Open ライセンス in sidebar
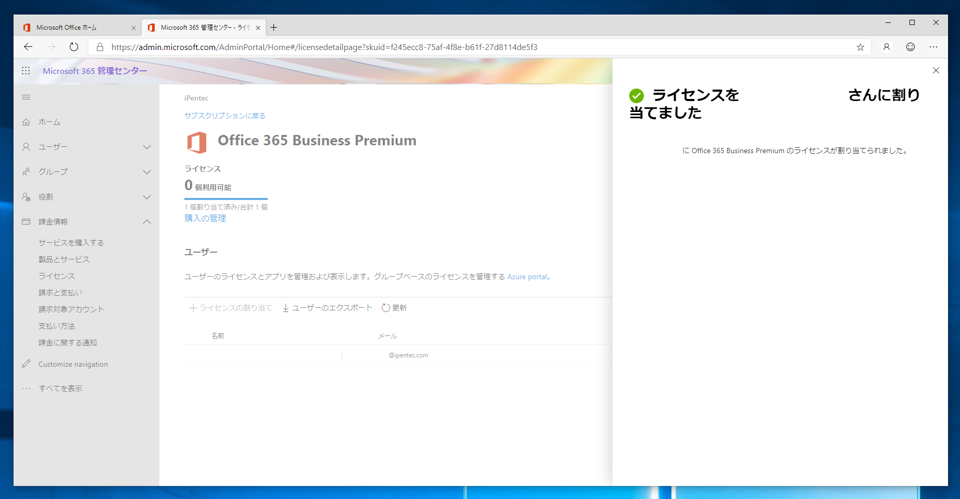This screenshot has height=499, width=960. [x=56, y=276]
